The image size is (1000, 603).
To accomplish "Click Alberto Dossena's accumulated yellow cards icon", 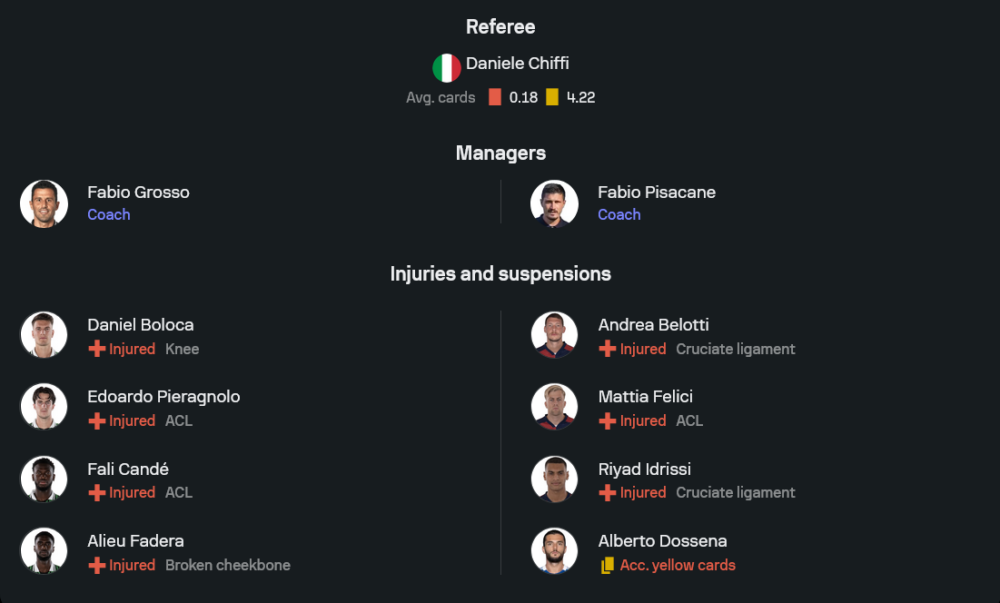I will click(x=607, y=565).
